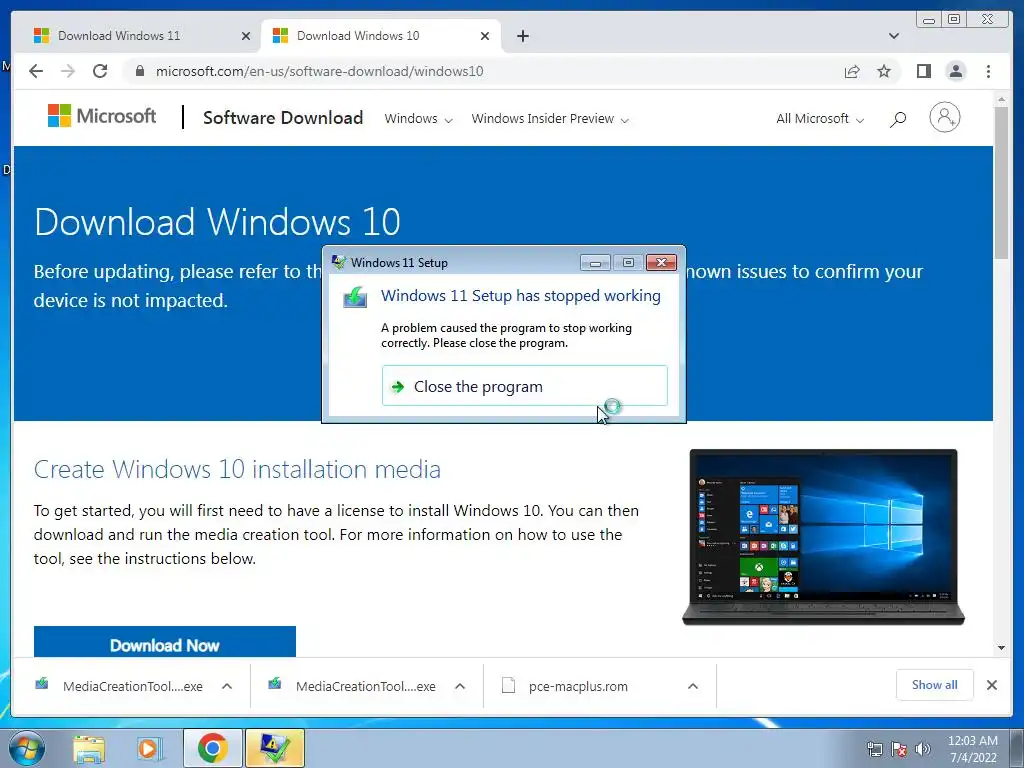This screenshot has height=768, width=1024.
Task: Click the site search magnifier icon
Action: (898, 119)
